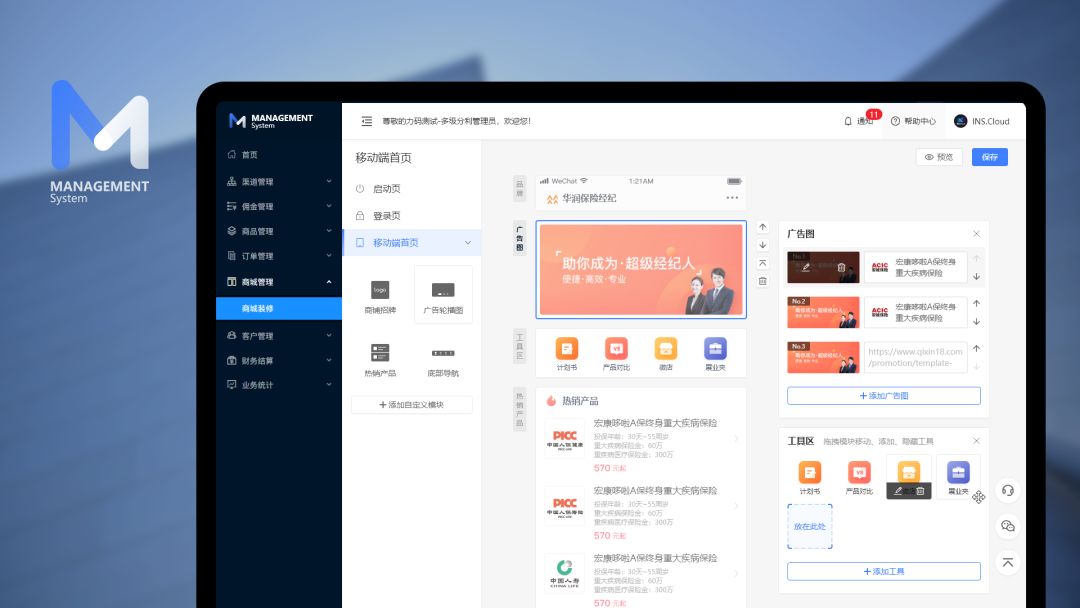
Task: Select 计划书 tool in 工具区 panel
Action: click(809, 478)
